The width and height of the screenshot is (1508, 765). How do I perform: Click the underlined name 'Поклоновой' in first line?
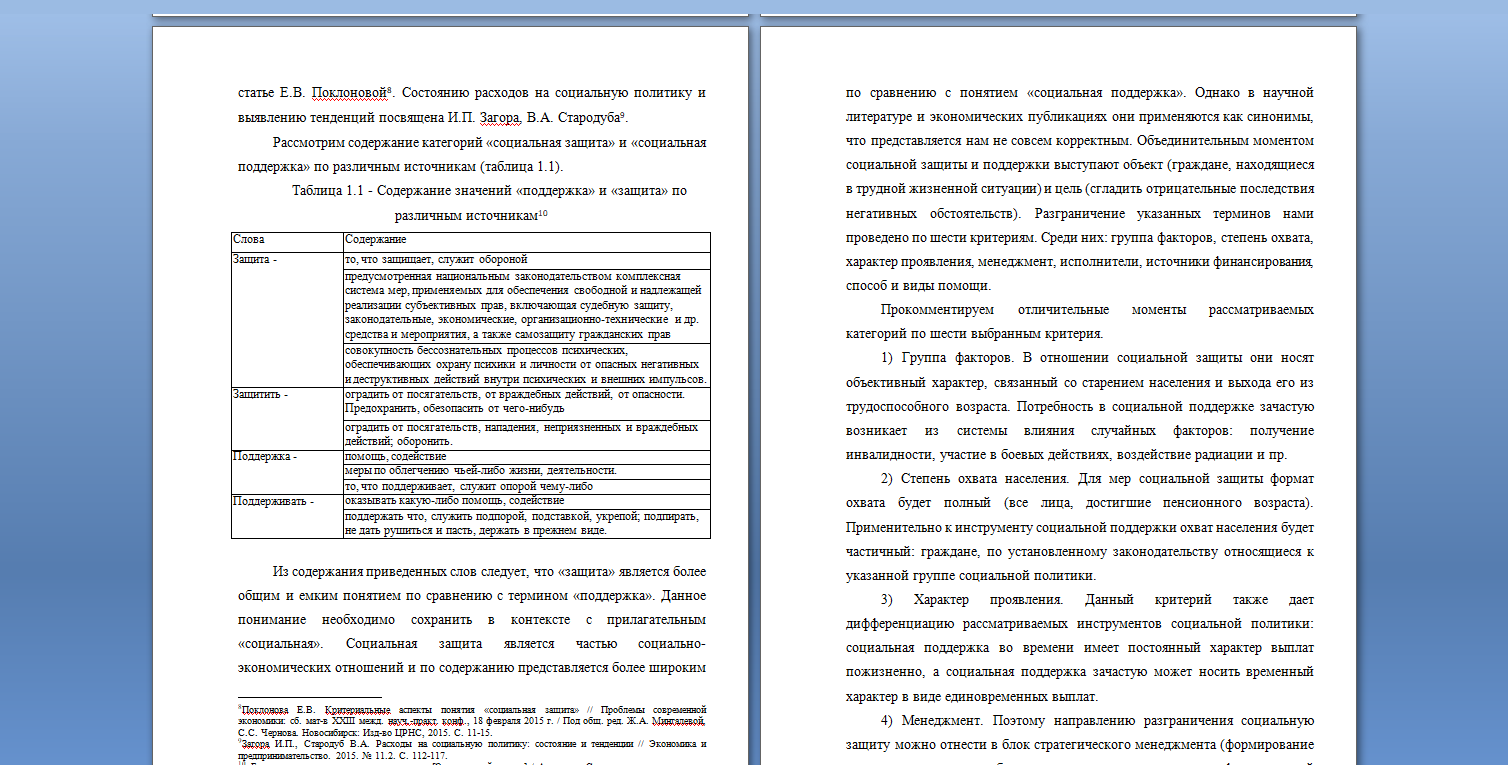pos(349,93)
